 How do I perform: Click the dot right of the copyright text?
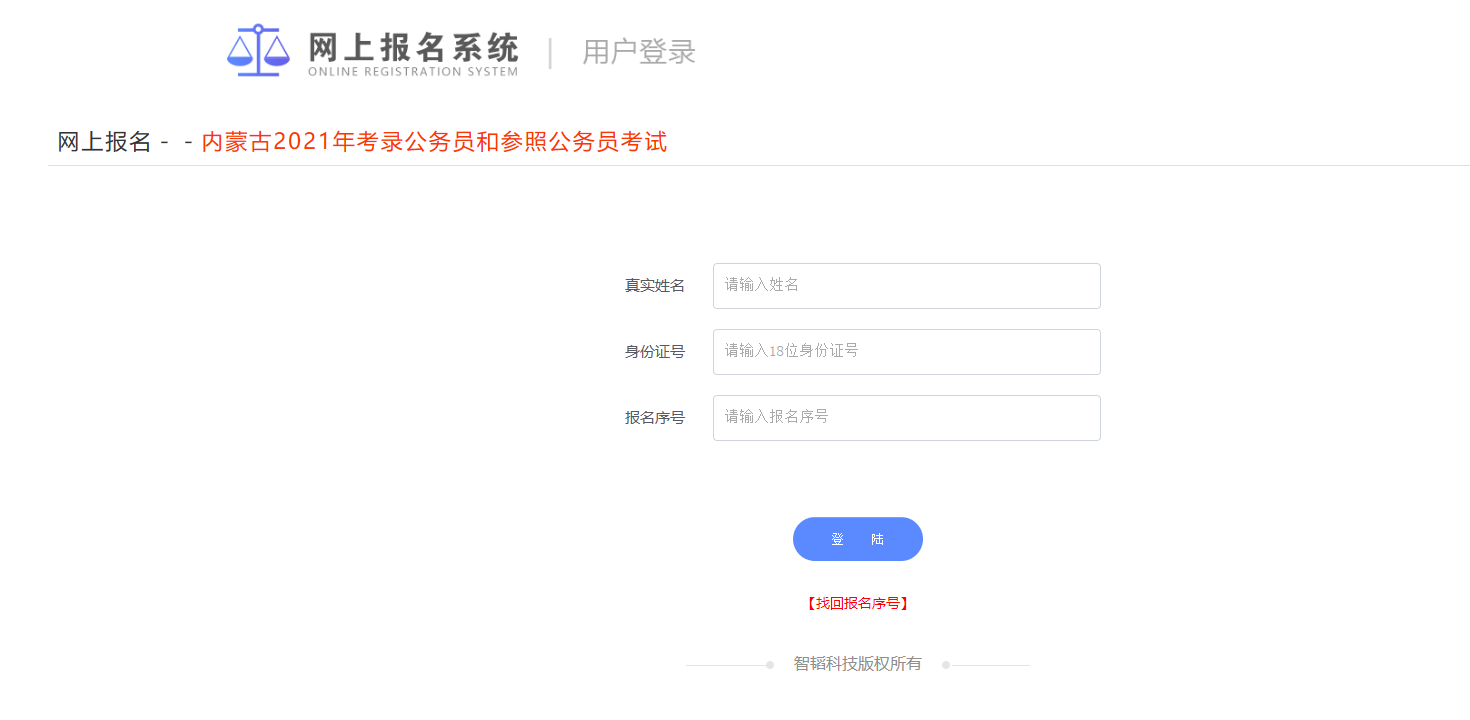(946, 665)
